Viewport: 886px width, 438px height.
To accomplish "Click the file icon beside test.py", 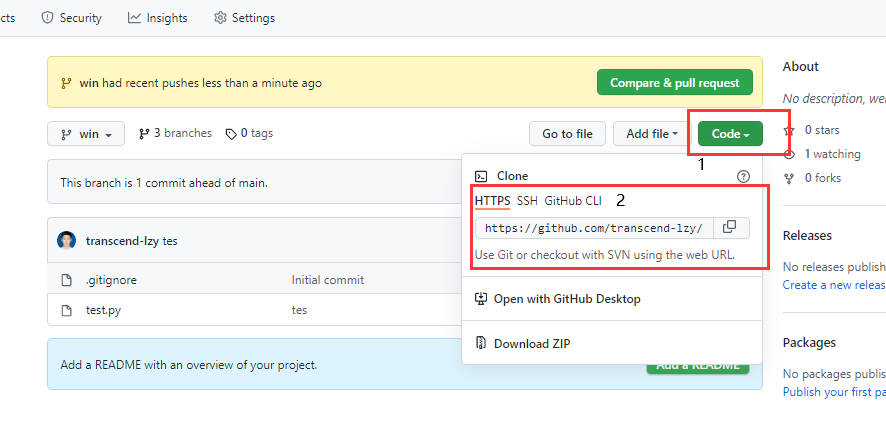I will tap(67, 310).
